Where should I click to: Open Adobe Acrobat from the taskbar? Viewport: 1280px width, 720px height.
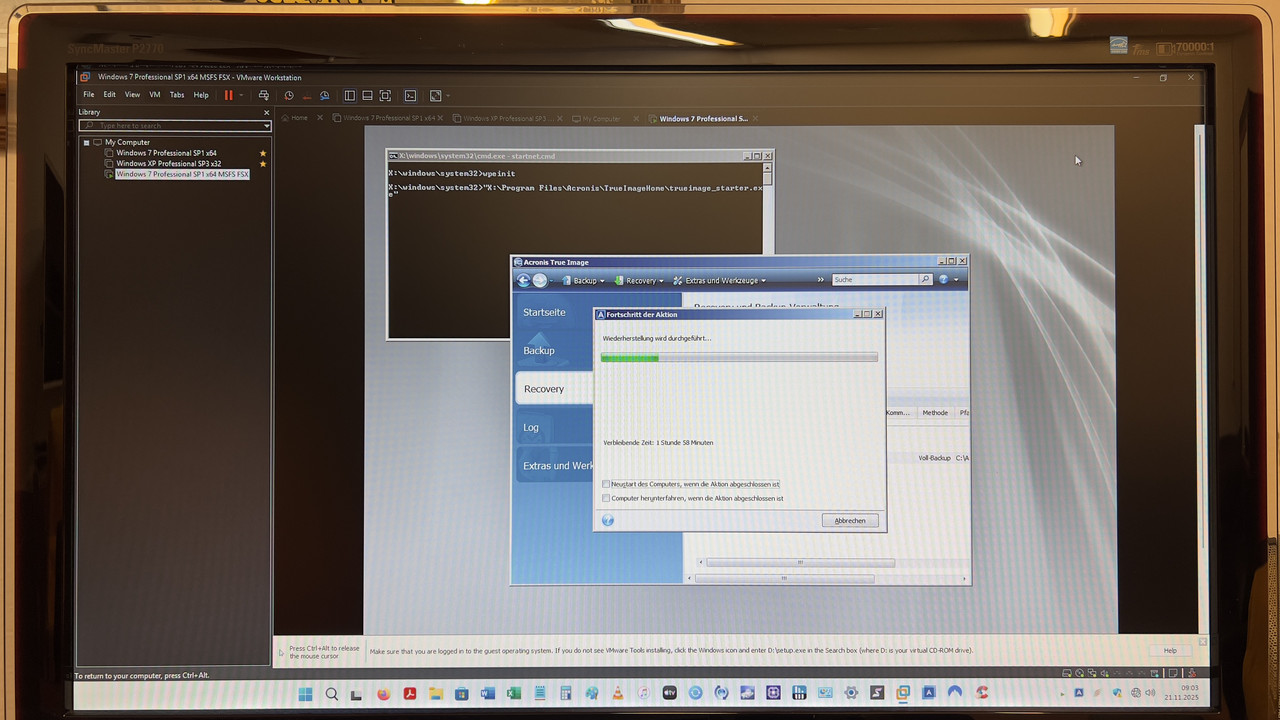coord(409,692)
